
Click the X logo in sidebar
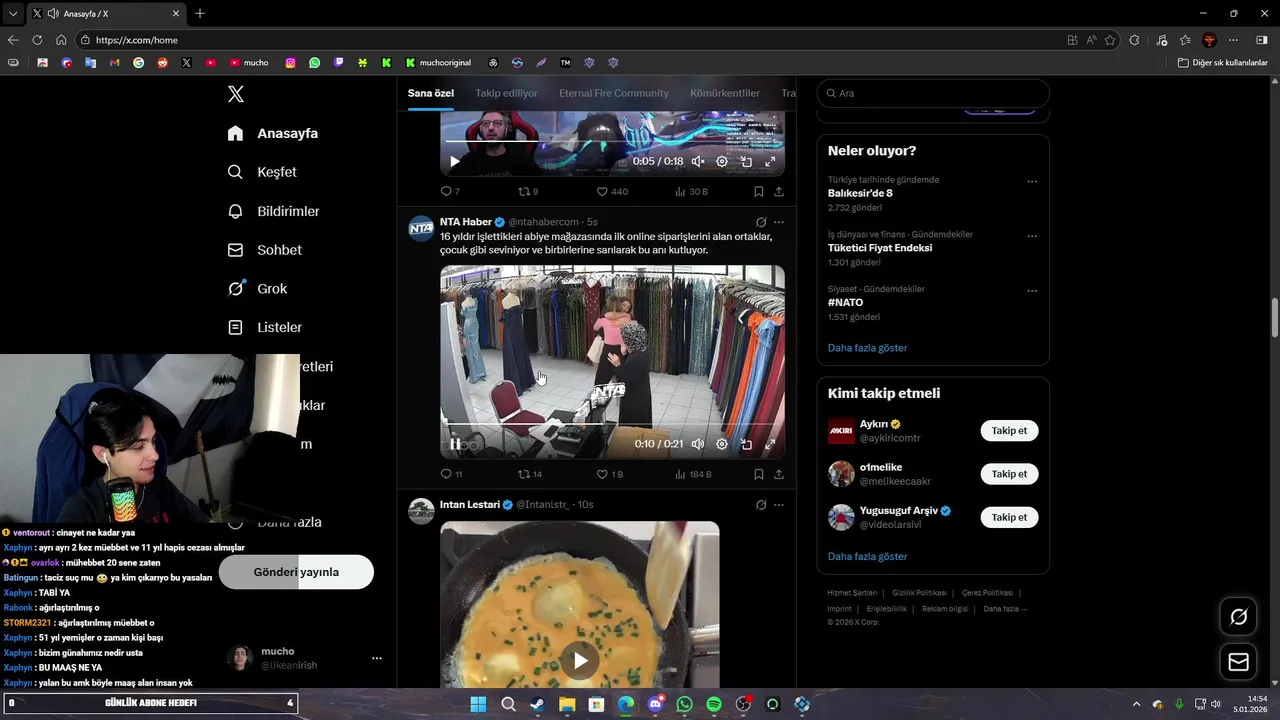coord(236,94)
